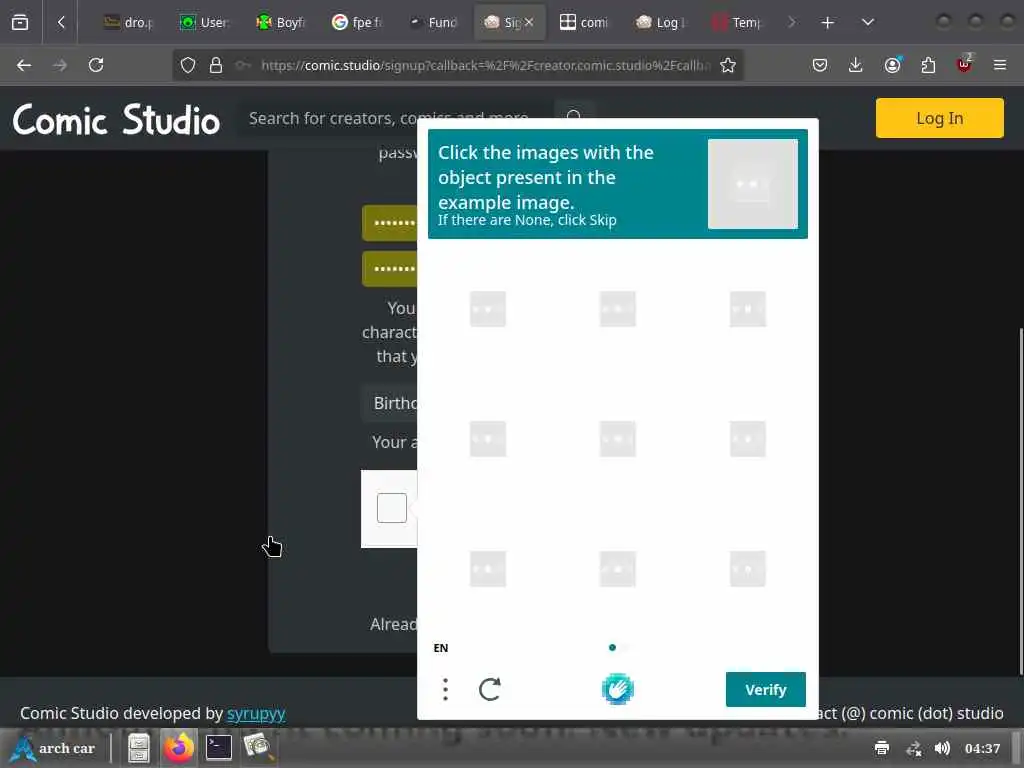Click the printer tray icon

882,748
